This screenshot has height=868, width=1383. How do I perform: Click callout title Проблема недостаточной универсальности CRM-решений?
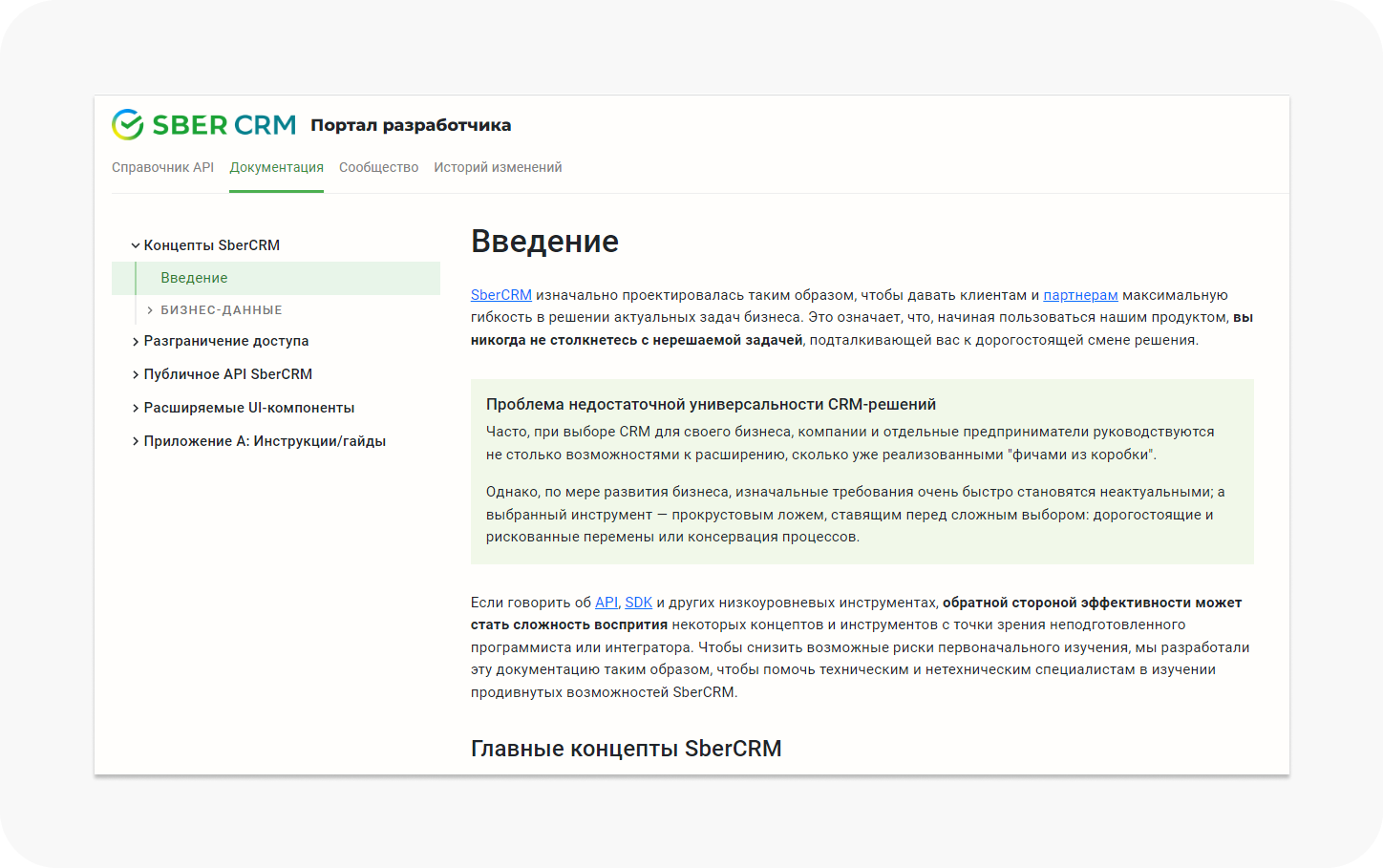711,404
